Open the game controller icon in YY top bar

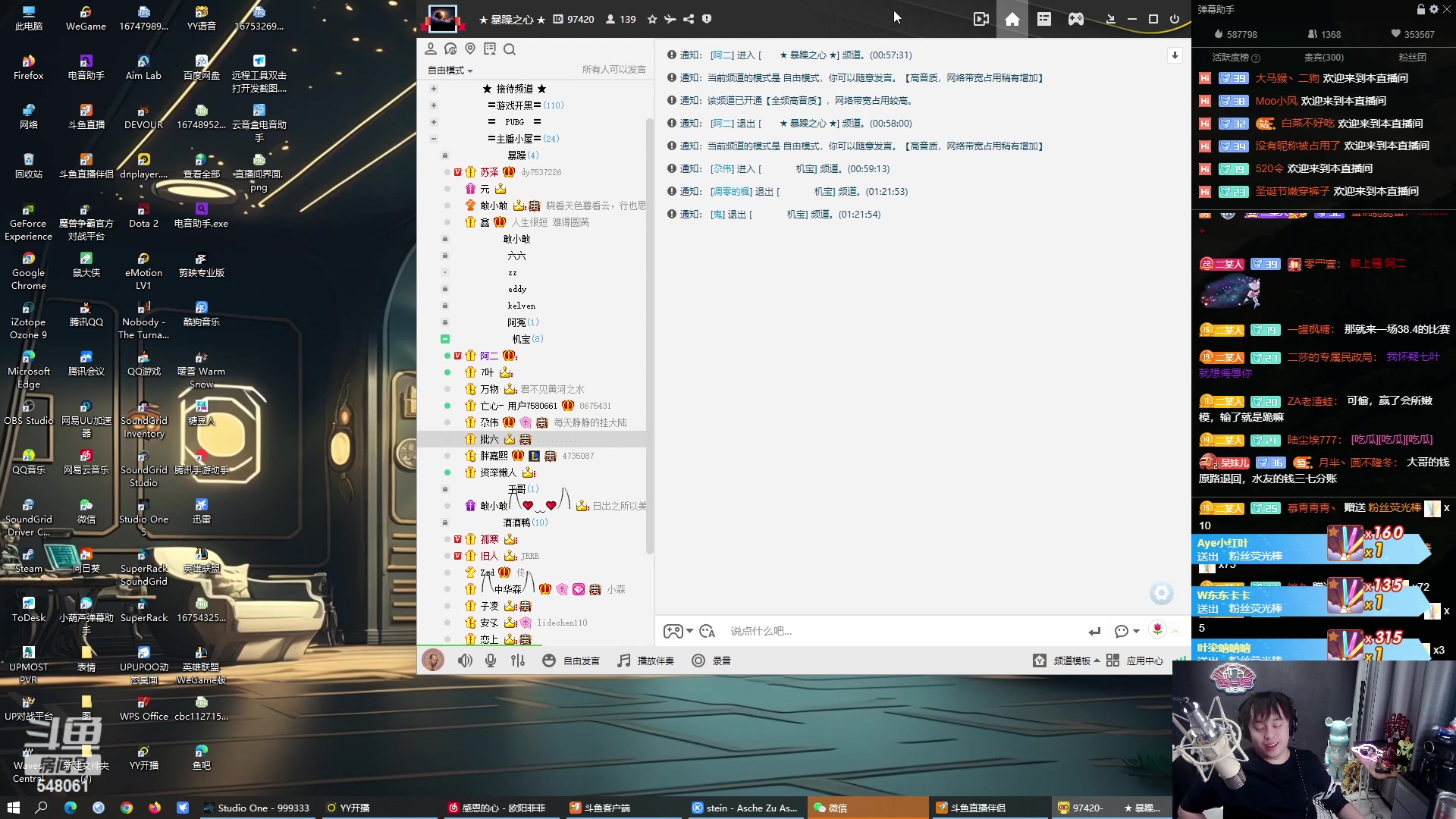pyautogui.click(x=1076, y=19)
